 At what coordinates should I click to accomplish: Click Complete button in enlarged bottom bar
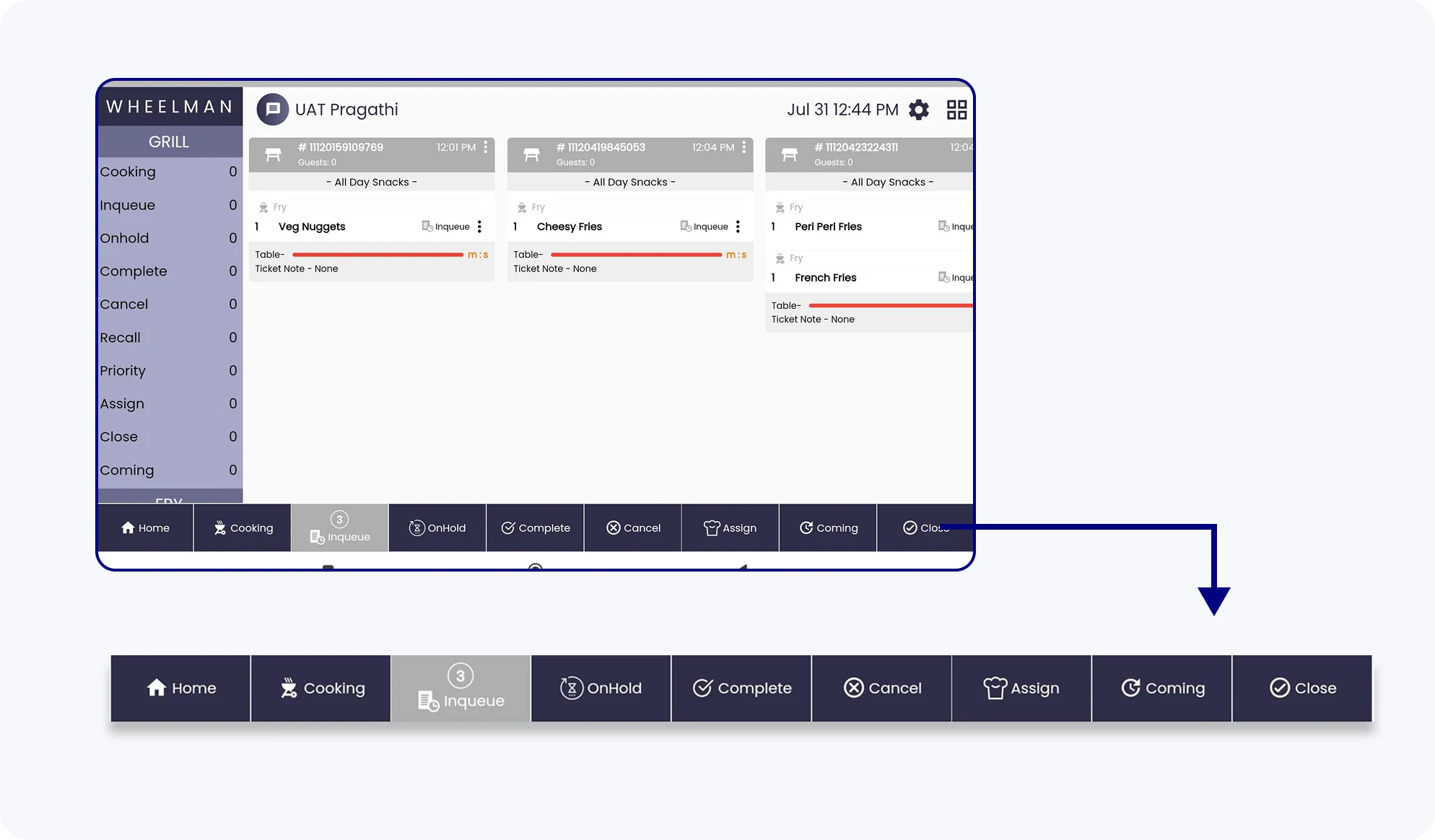pos(741,688)
